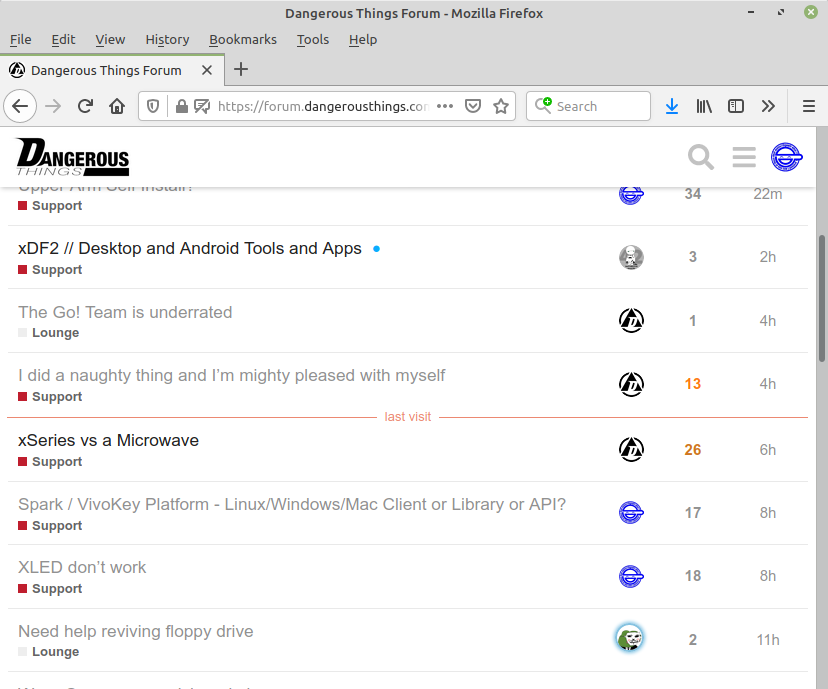
Task: Open the Library bookmarks/history icon
Action: (704, 106)
